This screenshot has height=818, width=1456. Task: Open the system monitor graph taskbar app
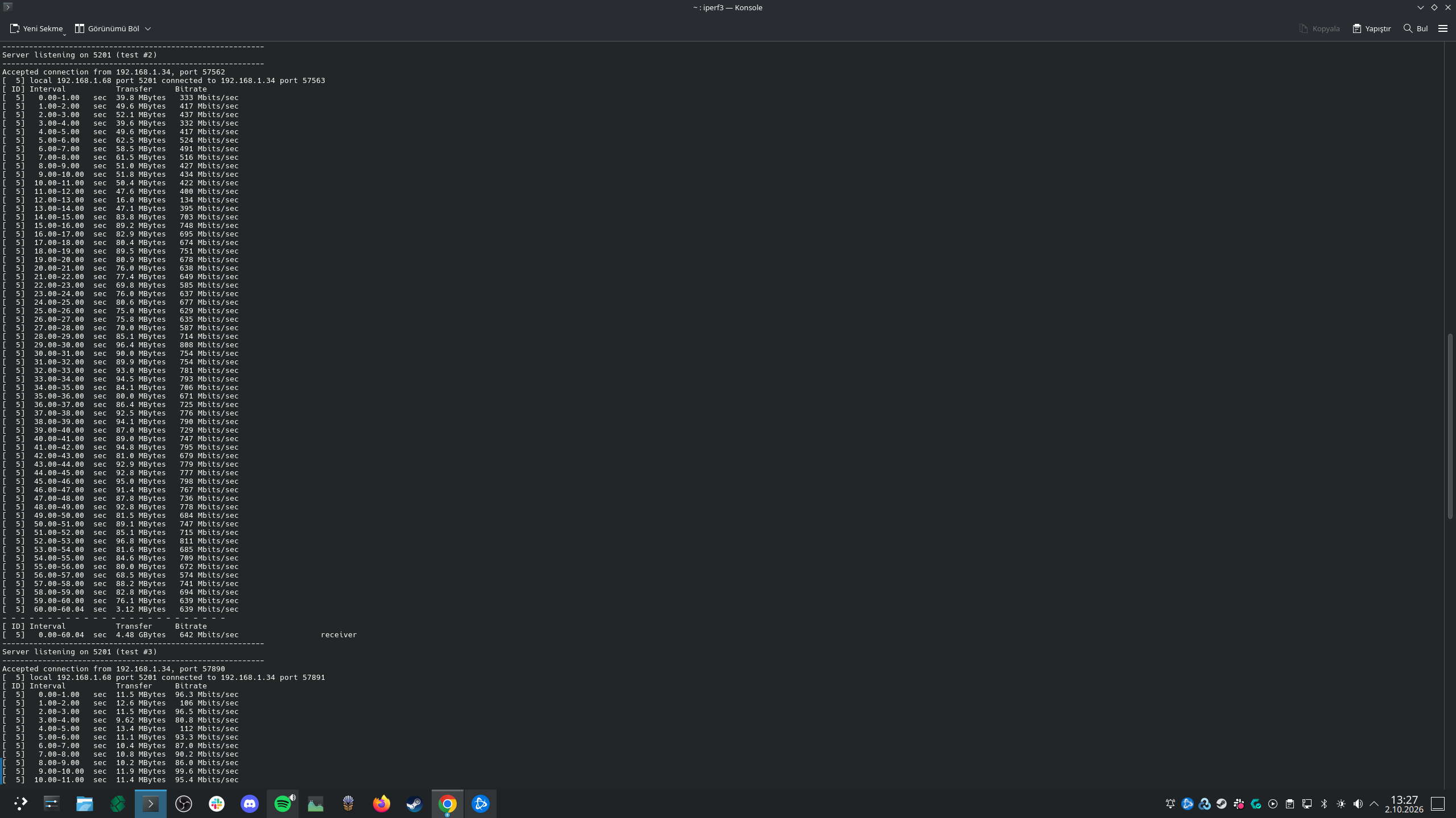tap(316, 803)
